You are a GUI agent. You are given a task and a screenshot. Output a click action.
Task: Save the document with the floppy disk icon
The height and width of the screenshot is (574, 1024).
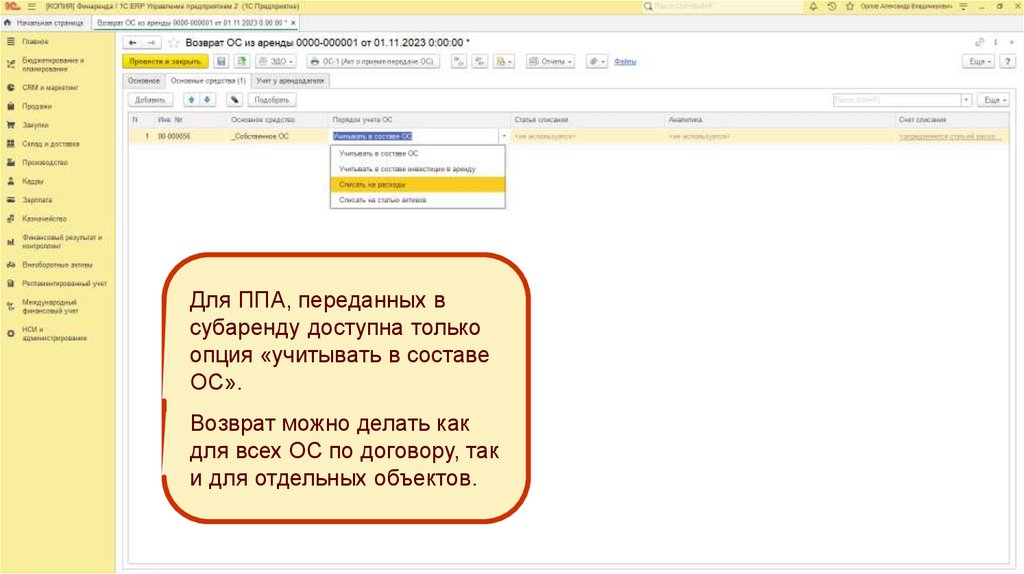tap(222, 61)
